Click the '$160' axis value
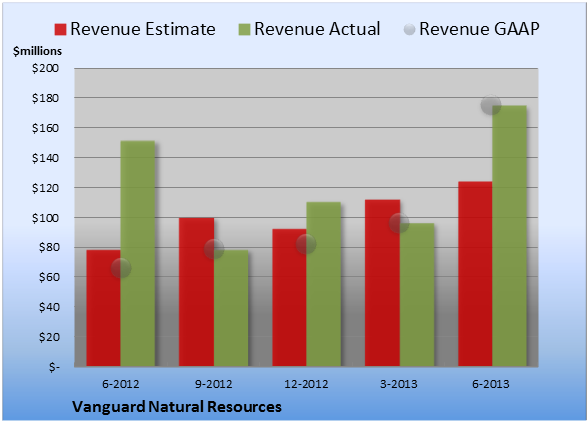 [45, 128]
